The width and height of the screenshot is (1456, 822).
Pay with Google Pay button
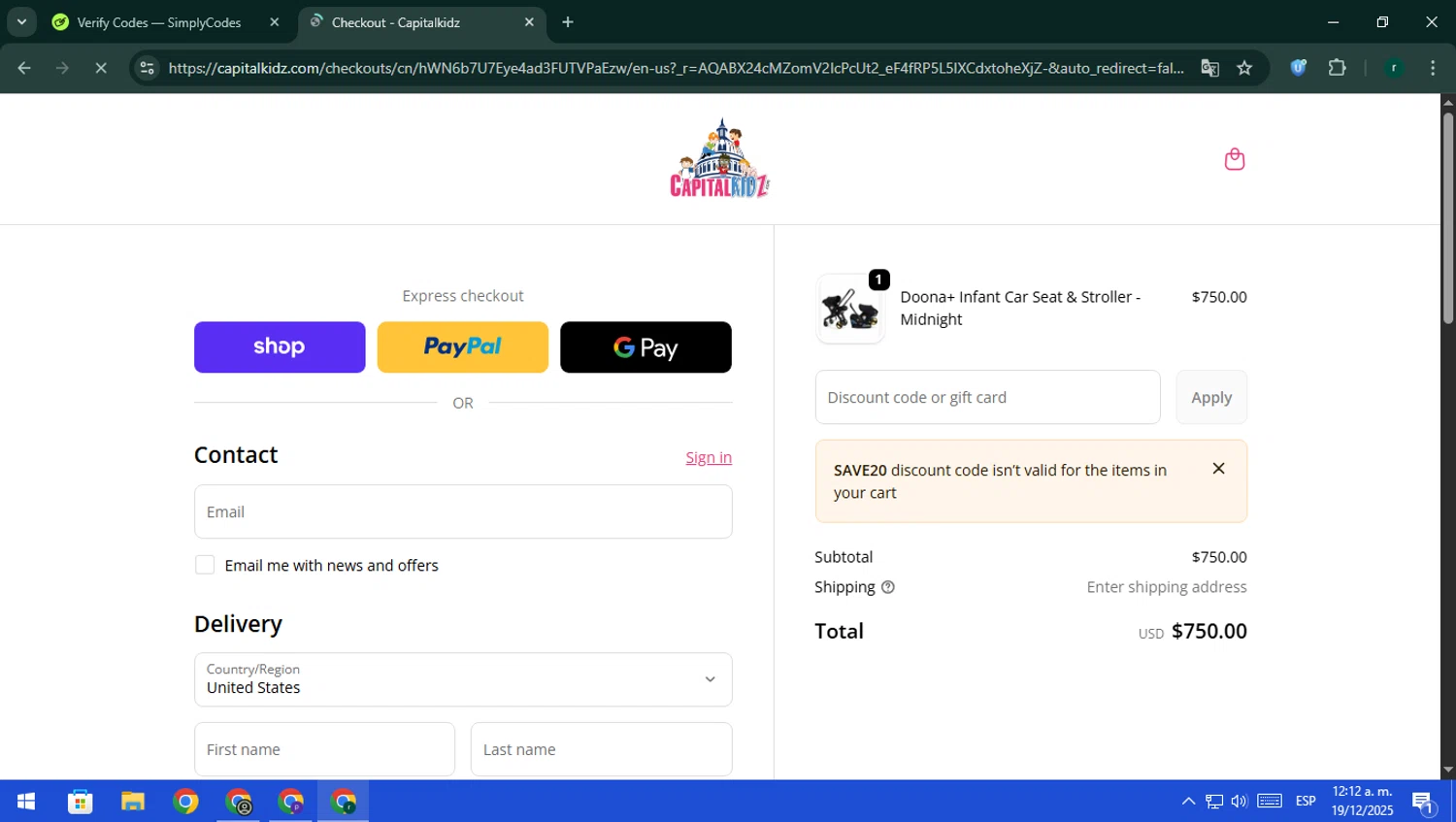pyautogui.click(x=645, y=347)
